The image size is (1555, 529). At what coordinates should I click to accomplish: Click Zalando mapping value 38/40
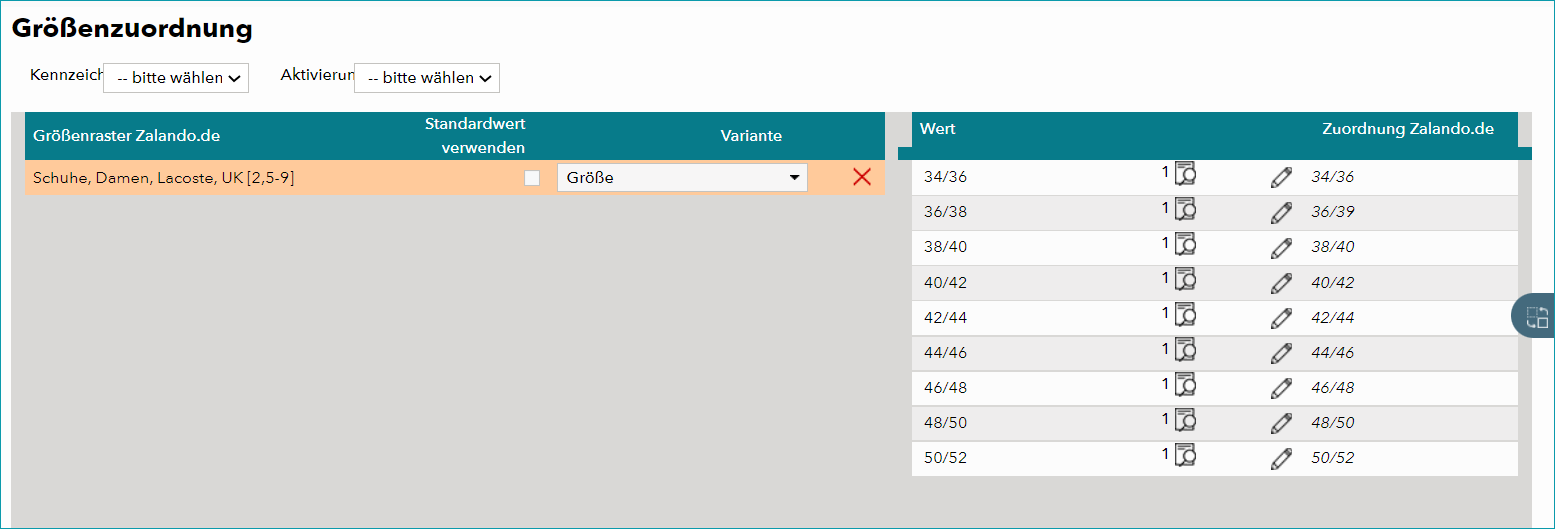[x=1333, y=247]
